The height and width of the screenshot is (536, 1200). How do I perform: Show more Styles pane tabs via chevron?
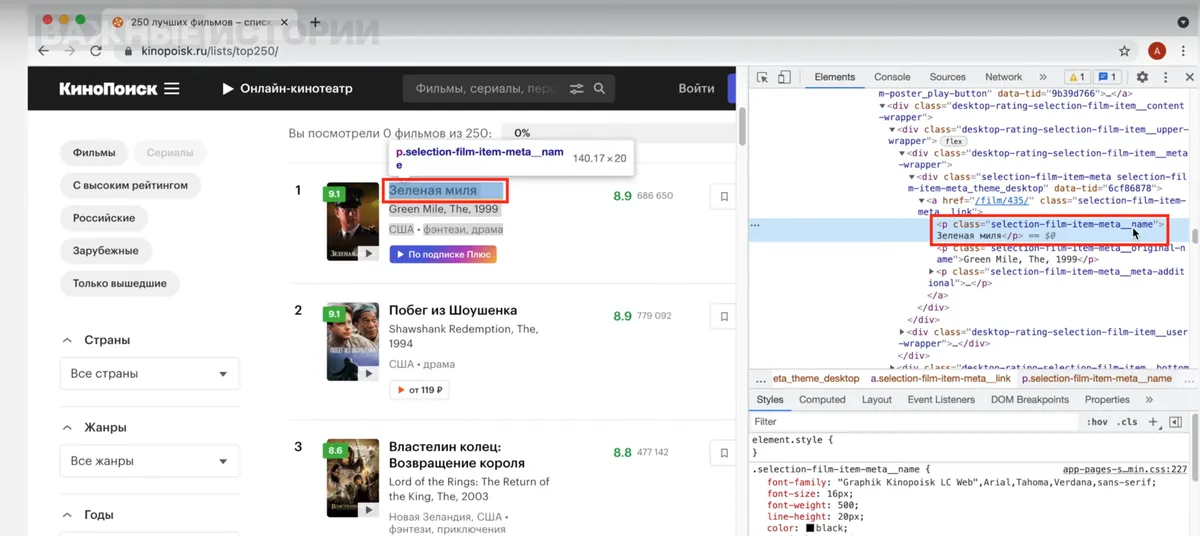pyautogui.click(x=1148, y=399)
